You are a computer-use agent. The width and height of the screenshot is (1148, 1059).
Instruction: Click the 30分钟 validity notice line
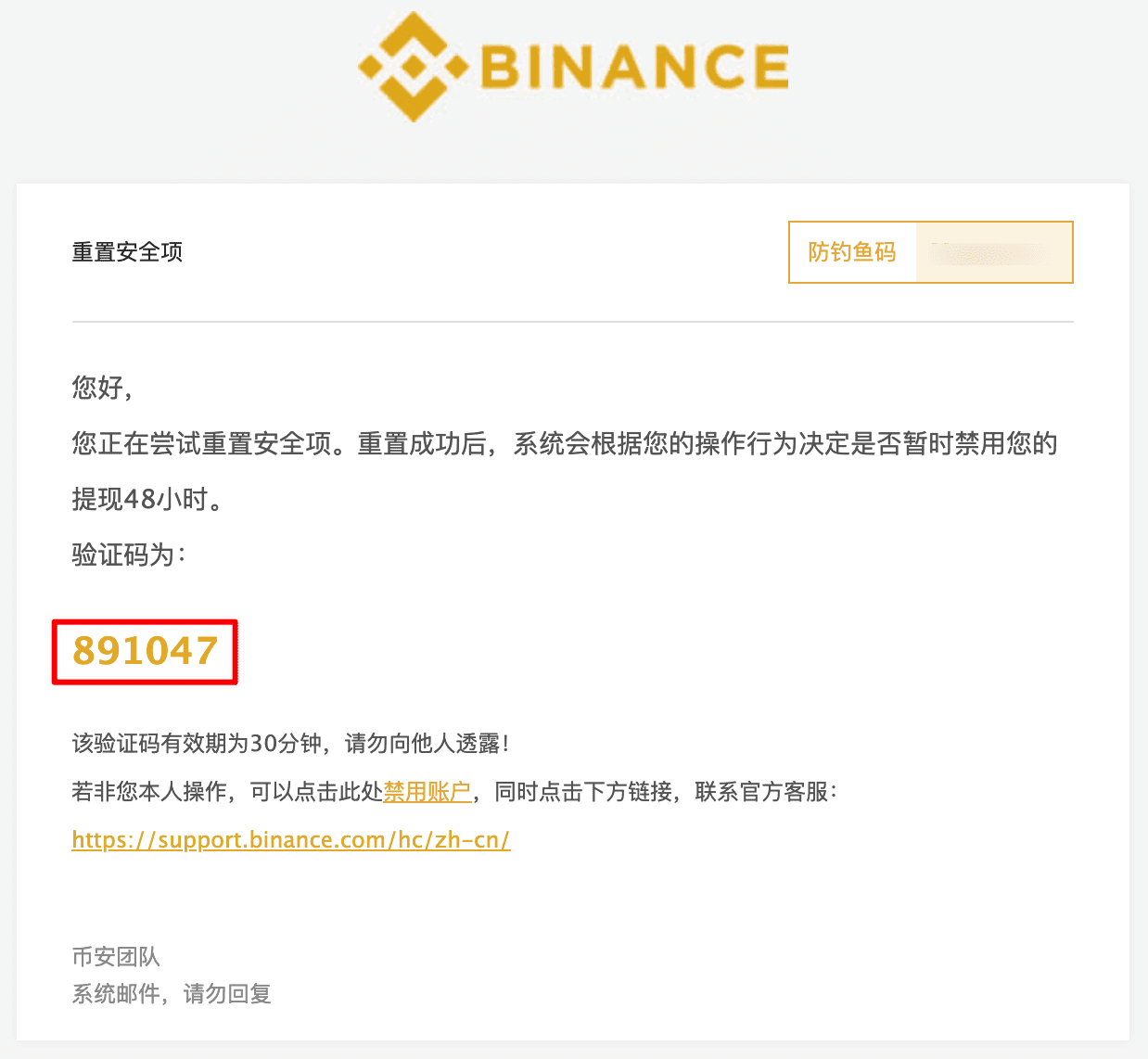[291, 744]
